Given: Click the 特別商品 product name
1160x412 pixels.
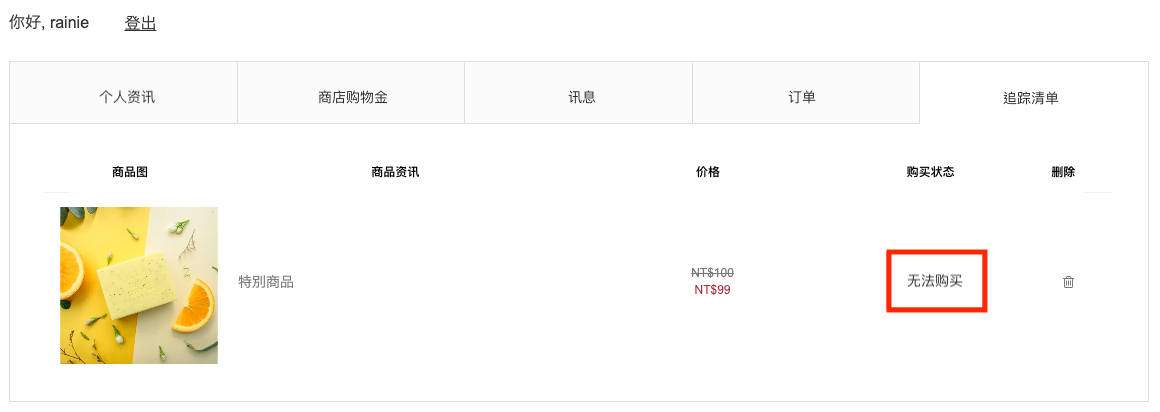Looking at the screenshot, I should [266, 282].
